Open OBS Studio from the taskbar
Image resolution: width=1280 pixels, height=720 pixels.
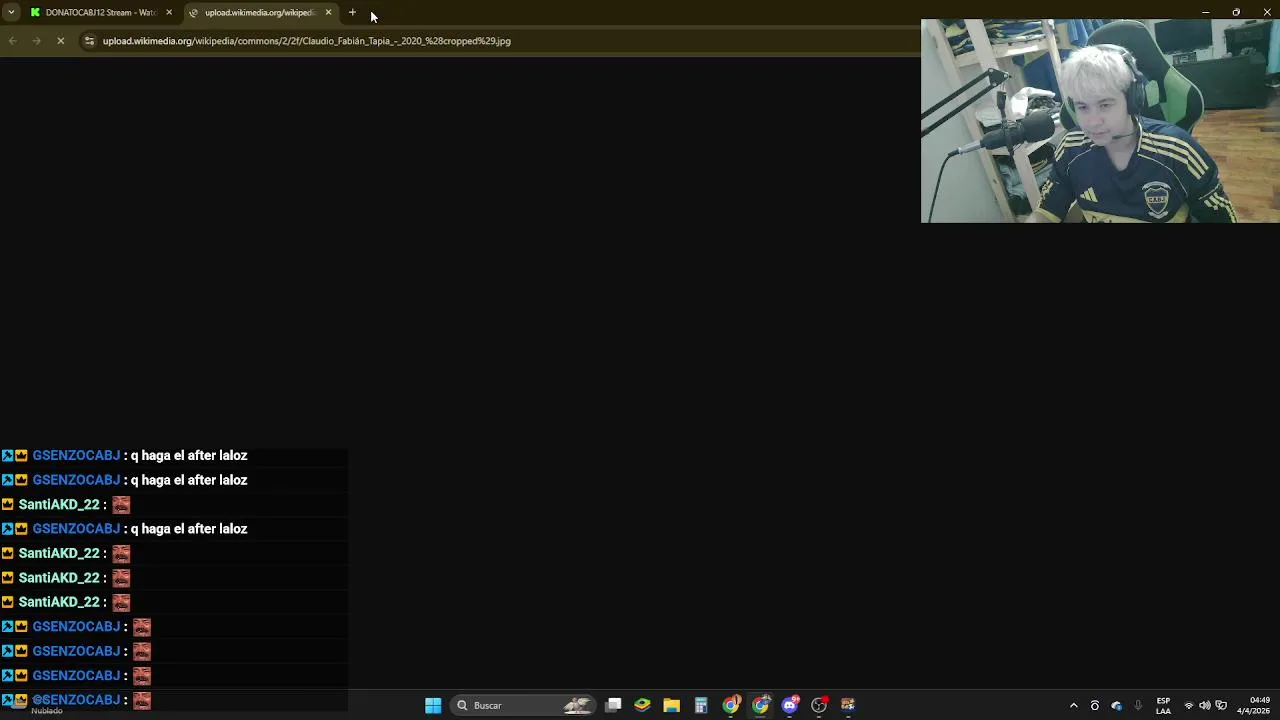coord(819,705)
